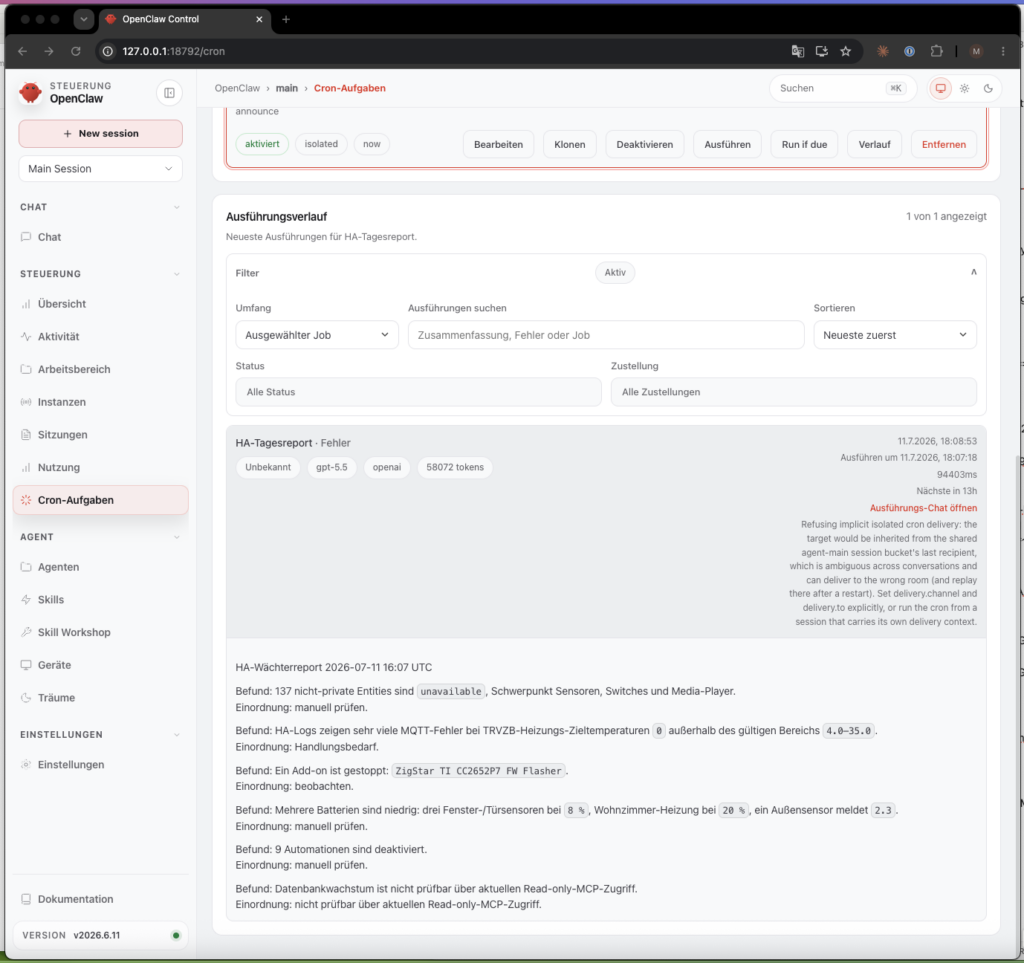
Task: Collapse the EINSTELLUNGEN sidebar section
Action: pyautogui.click(x=176, y=734)
